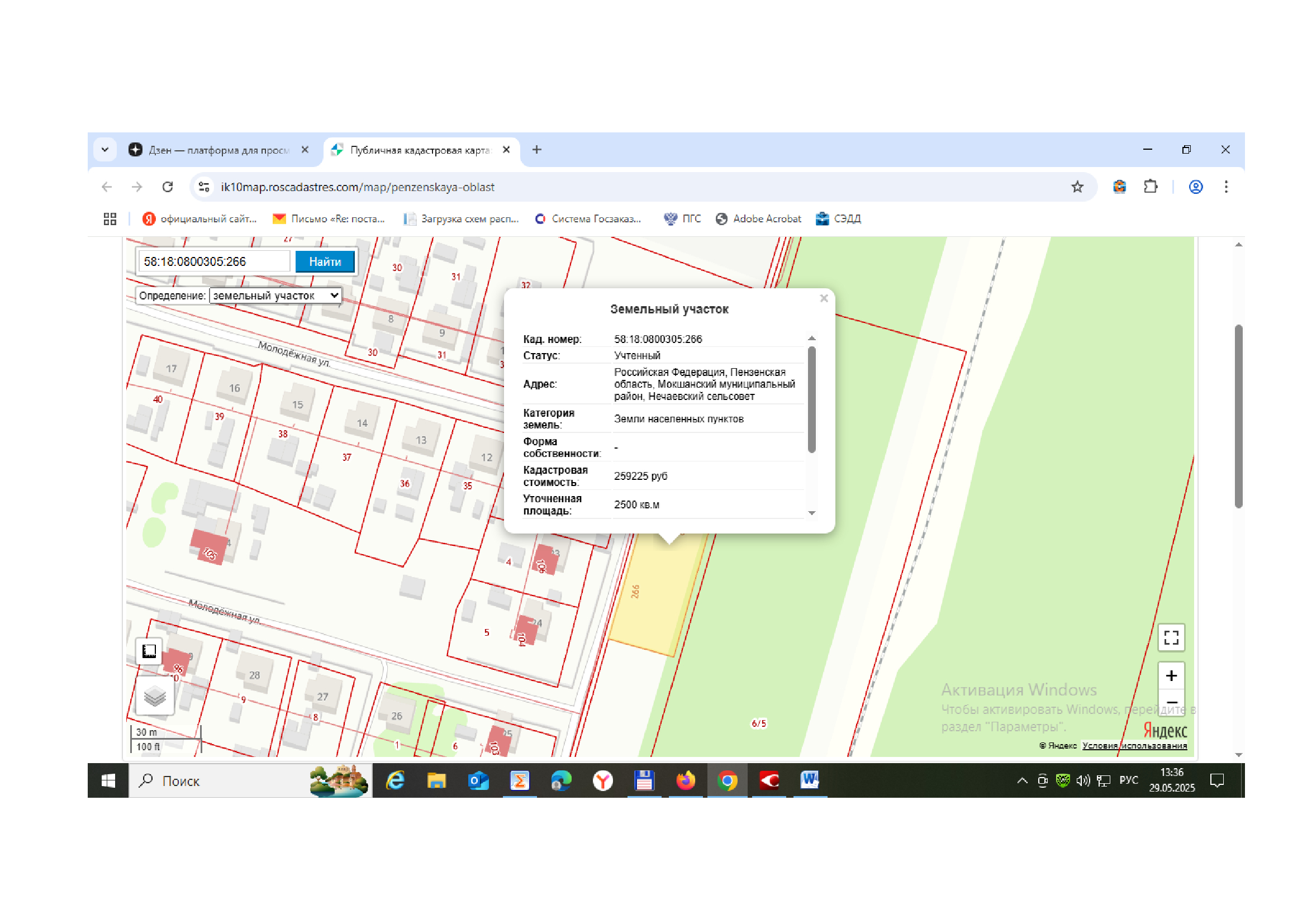Open the notification center icon

click(1216, 780)
